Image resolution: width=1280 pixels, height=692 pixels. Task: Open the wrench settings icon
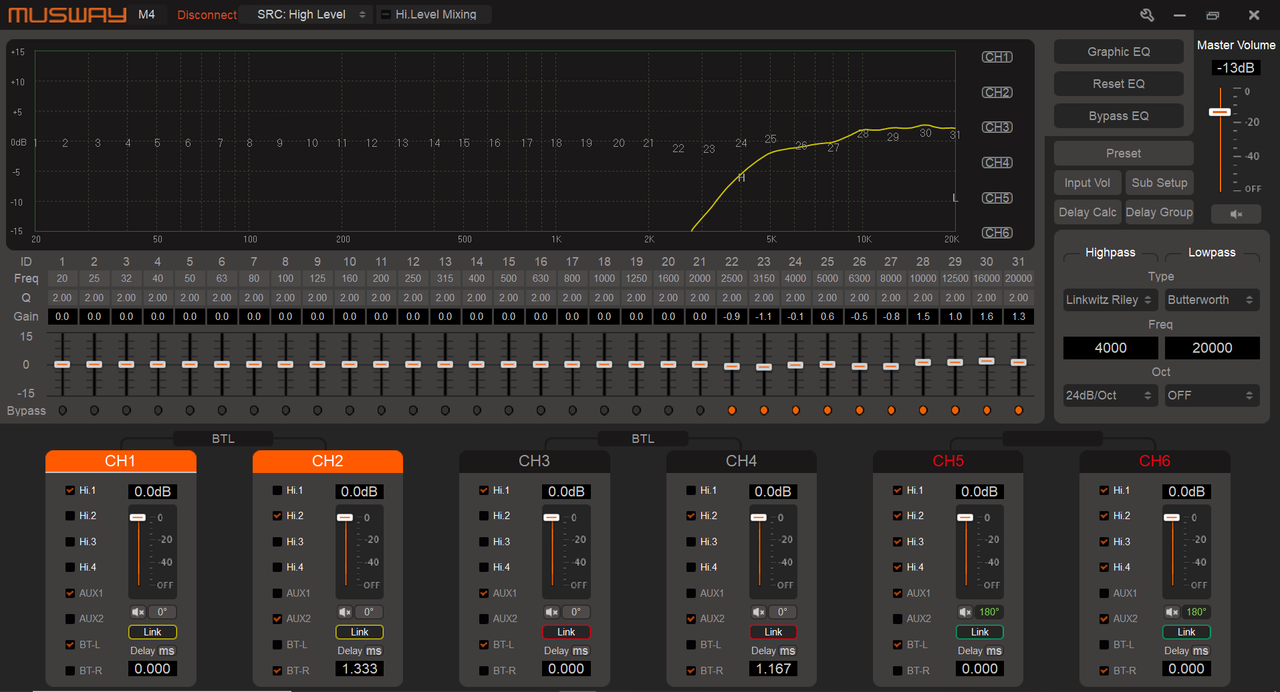point(1147,15)
